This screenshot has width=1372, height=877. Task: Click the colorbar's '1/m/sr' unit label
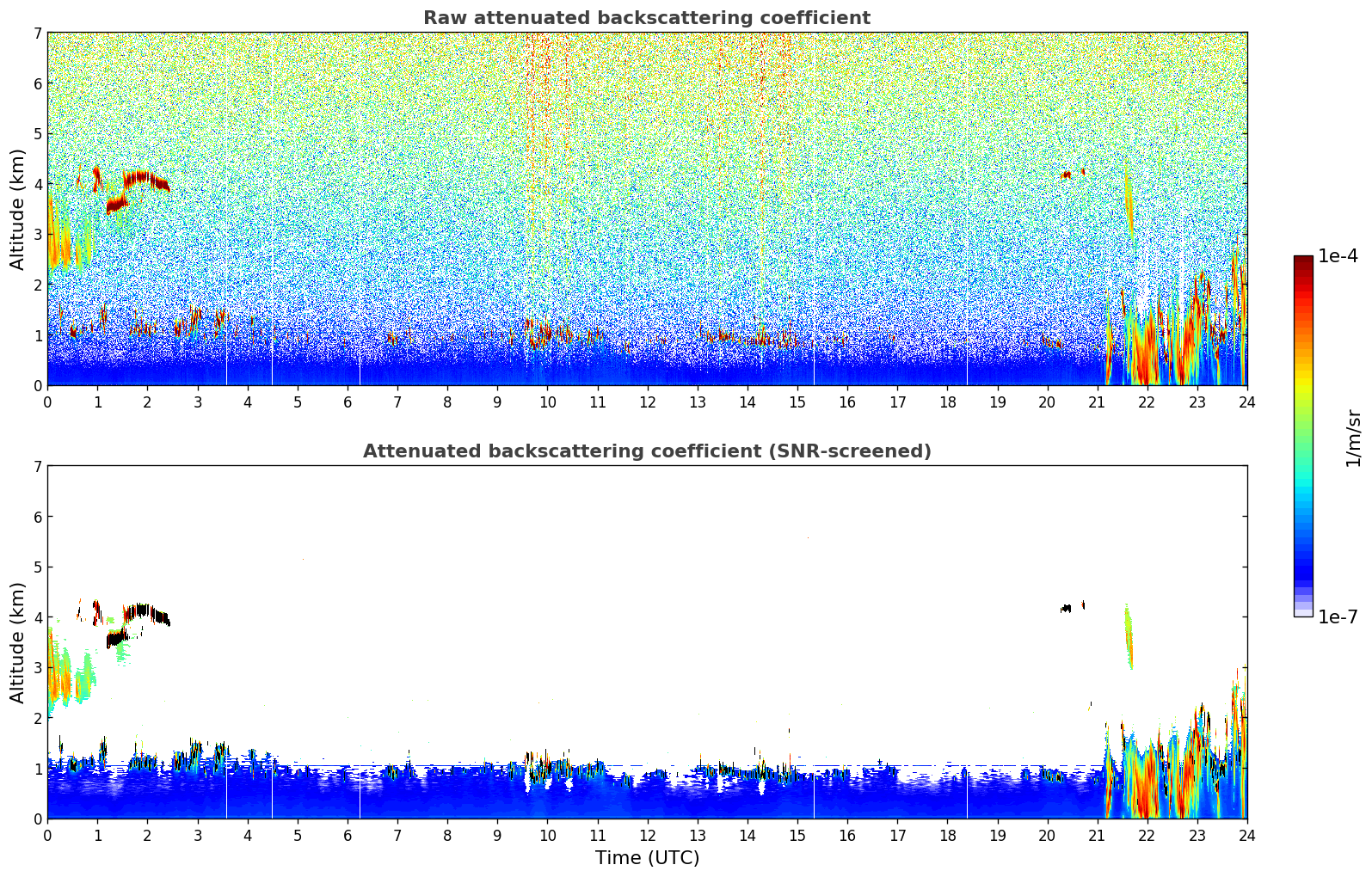(1353, 437)
